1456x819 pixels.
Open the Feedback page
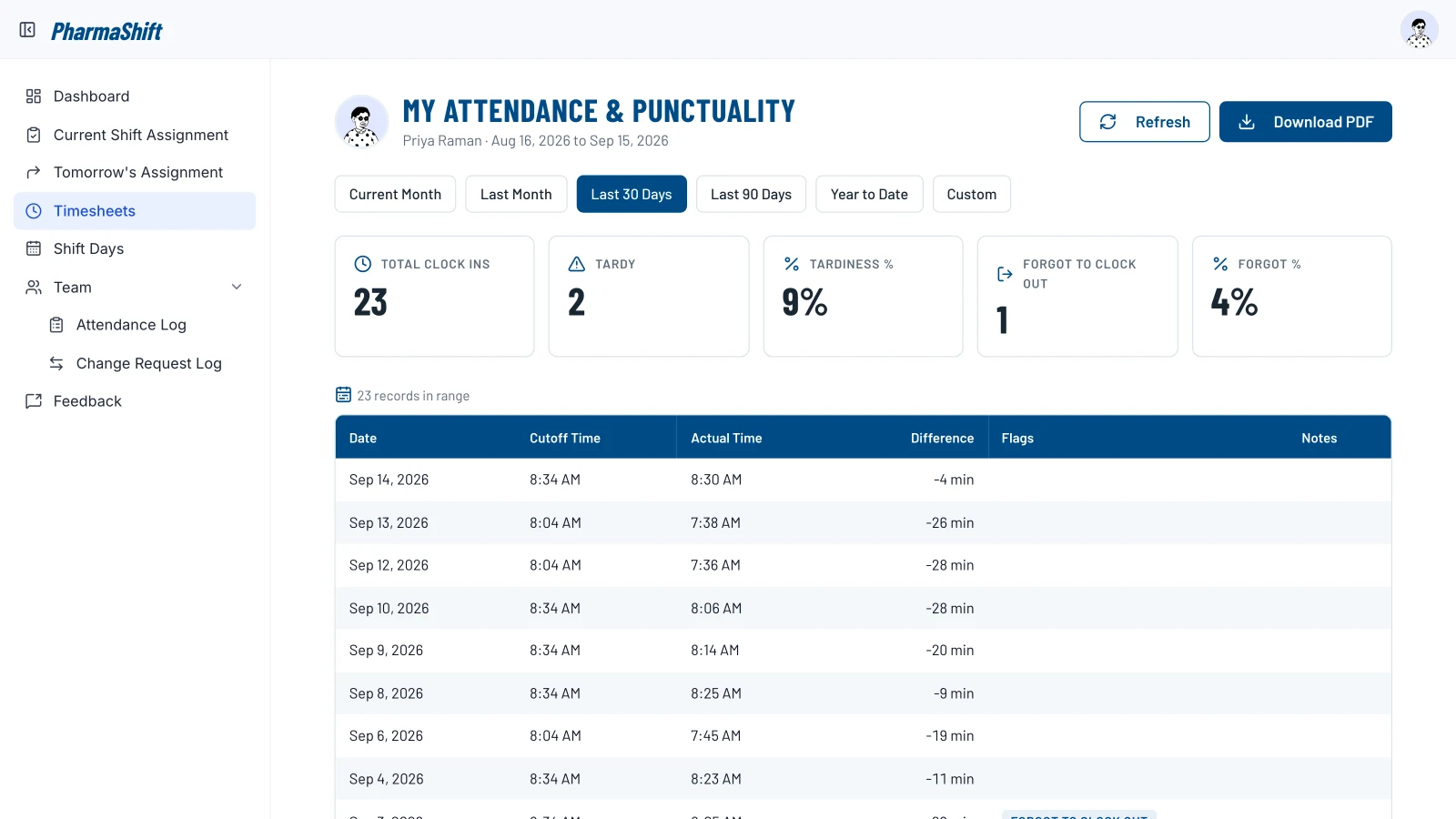(x=135, y=401)
